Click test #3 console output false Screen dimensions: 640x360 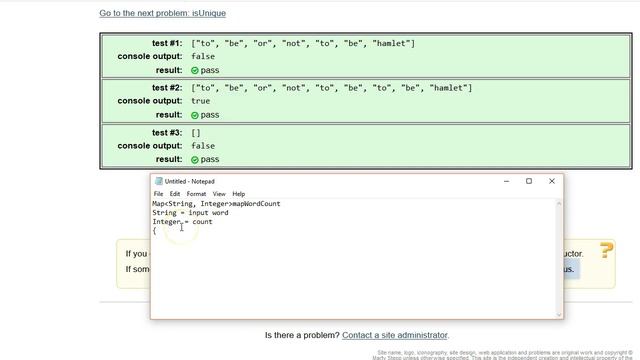point(203,146)
